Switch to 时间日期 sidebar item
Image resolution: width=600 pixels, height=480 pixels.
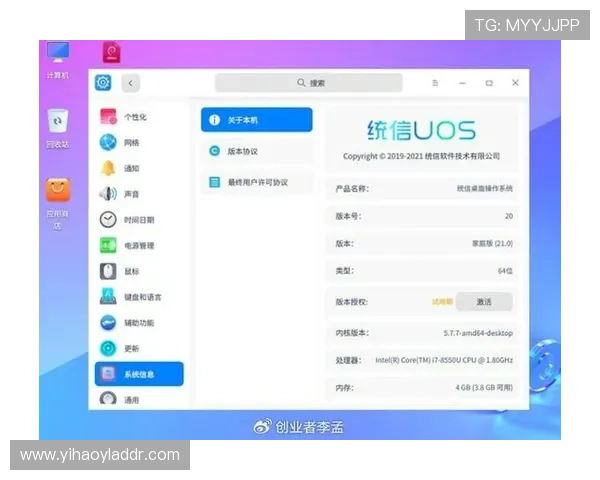pyautogui.click(x=139, y=220)
